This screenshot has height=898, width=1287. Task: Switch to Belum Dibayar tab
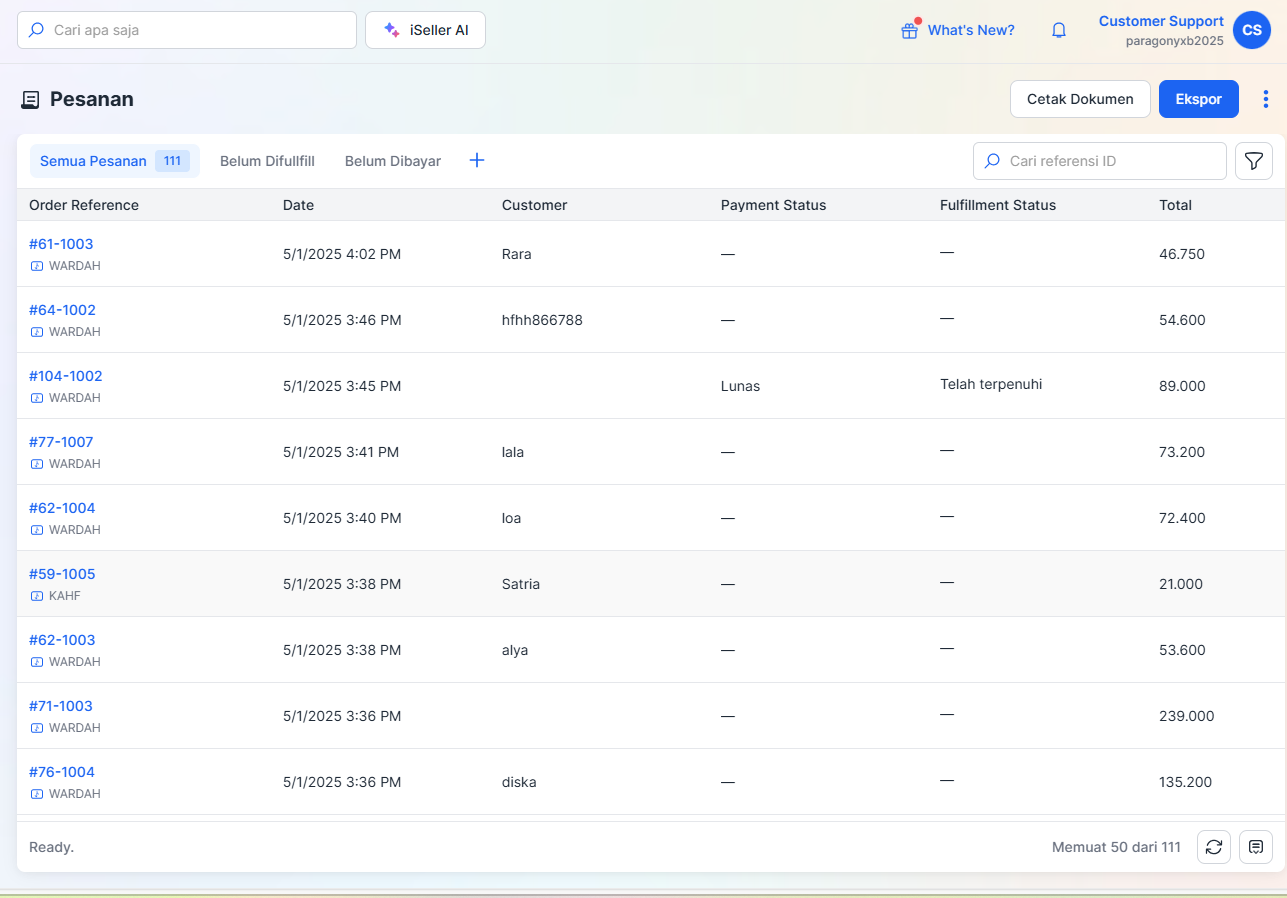point(393,161)
